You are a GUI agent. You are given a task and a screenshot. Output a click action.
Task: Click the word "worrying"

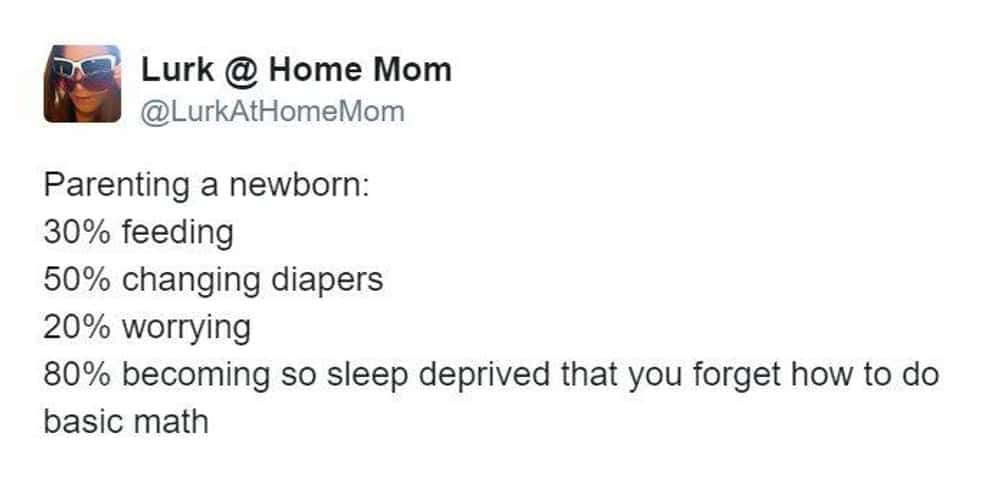click(186, 326)
